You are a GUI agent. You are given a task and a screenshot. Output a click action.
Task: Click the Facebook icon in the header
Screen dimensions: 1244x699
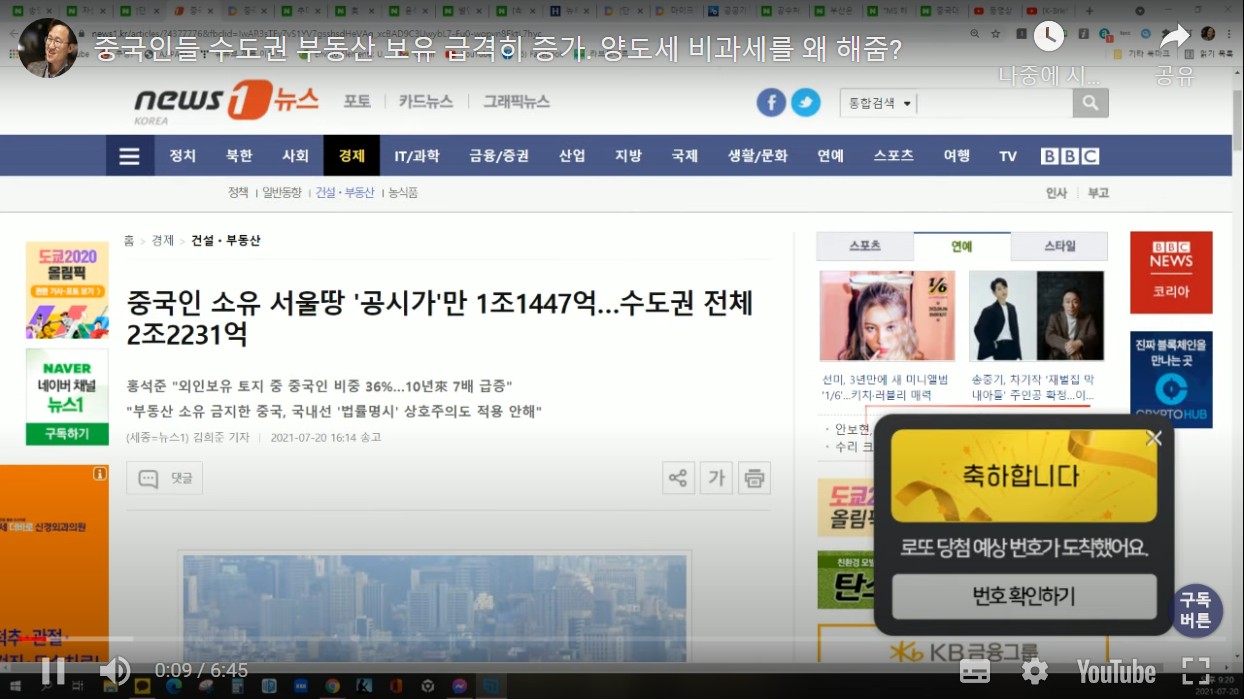[x=771, y=102]
